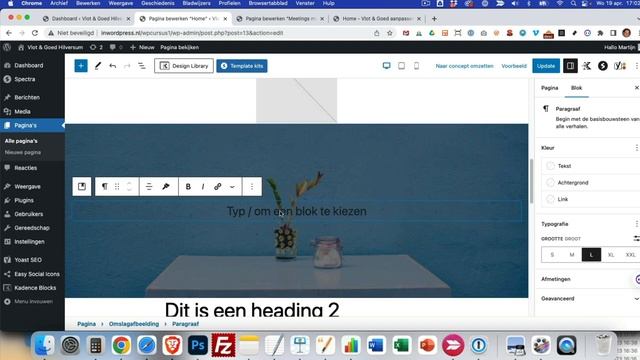Open FileZilla from the Dock
640x360 pixels.
point(223,345)
